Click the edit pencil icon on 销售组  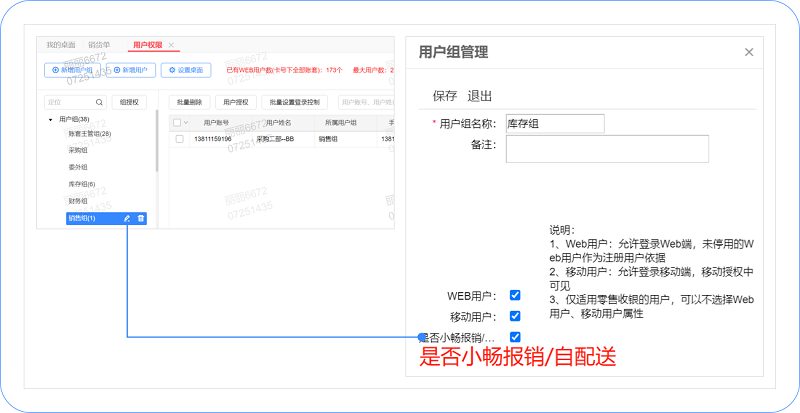[x=127, y=218]
